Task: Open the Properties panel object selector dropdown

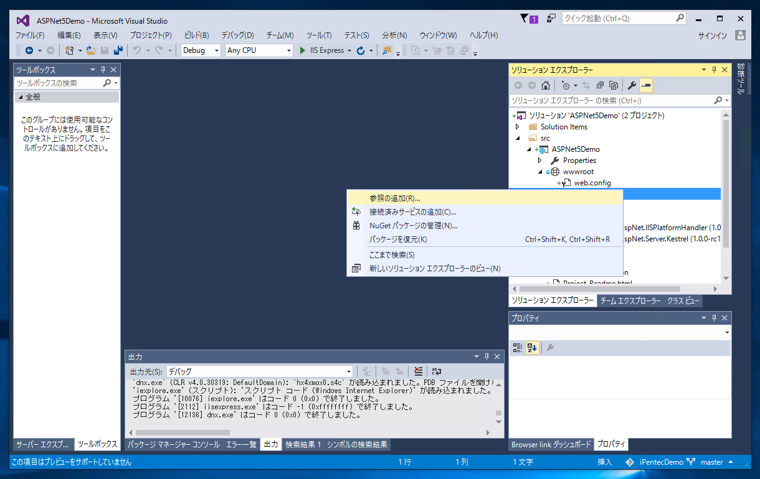Action: pyautogui.click(x=727, y=333)
